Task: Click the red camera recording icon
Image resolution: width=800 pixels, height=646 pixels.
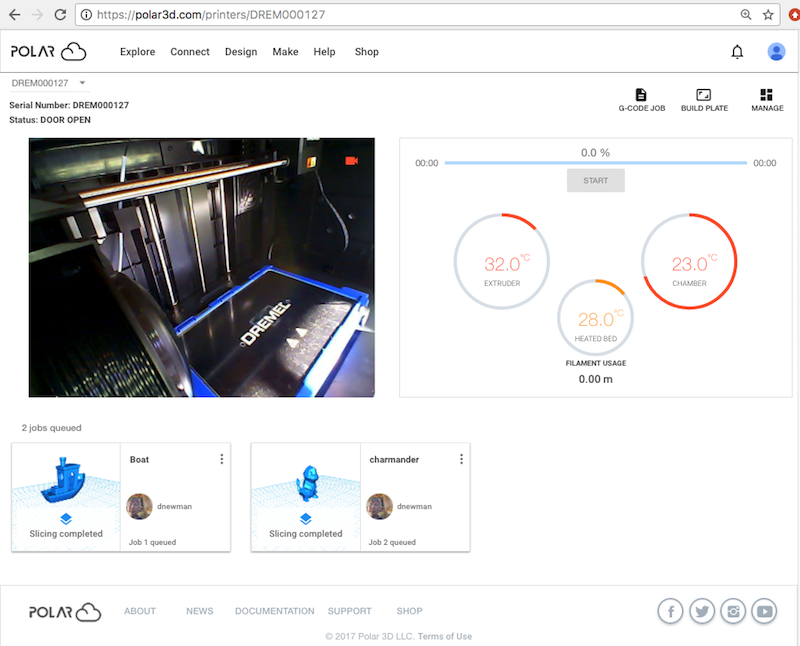Action: [x=352, y=161]
